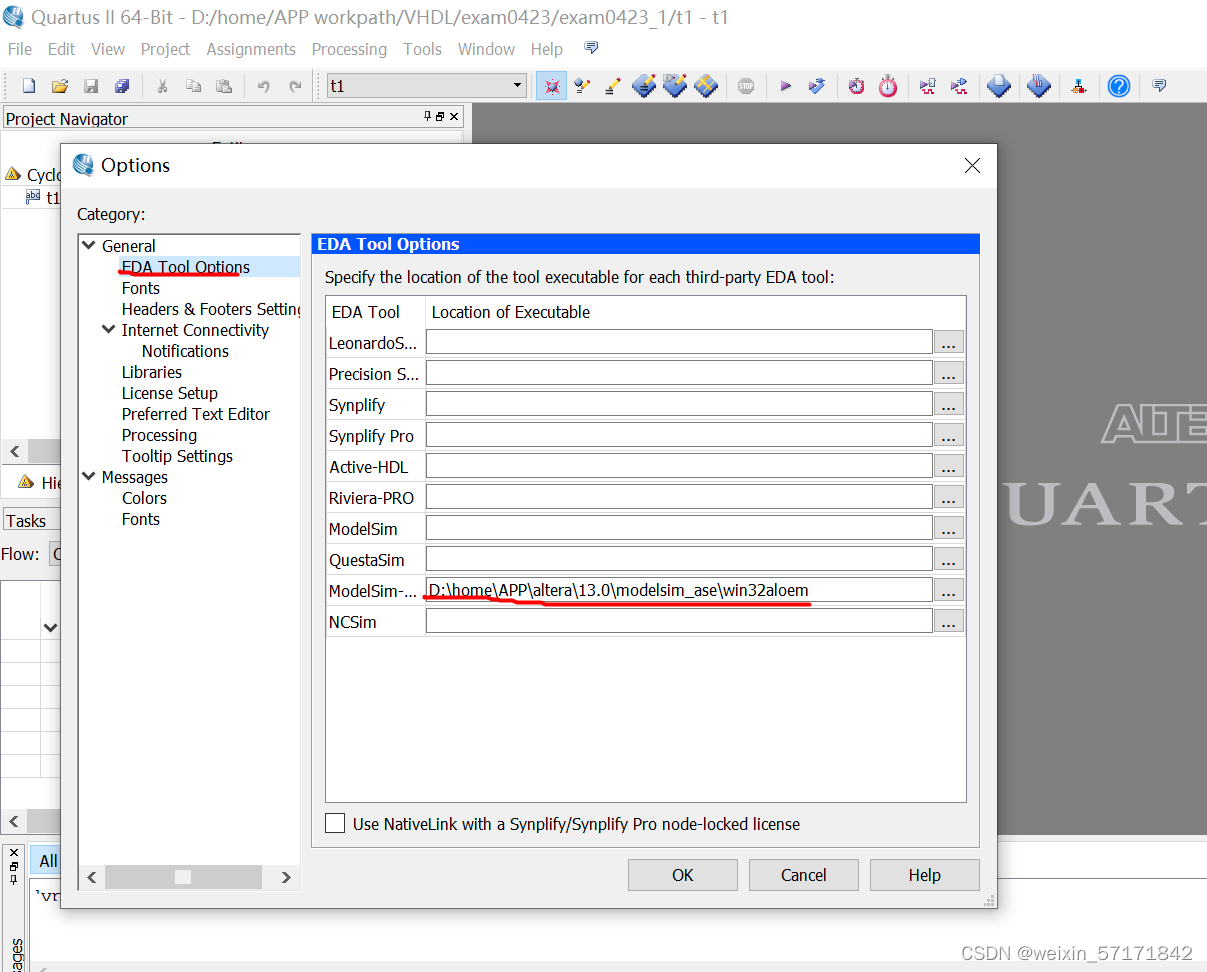Click the TimeQuest Timing Analyzer stopwatch icon
Image resolution: width=1207 pixels, height=972 pixels.
click(888, 86)
